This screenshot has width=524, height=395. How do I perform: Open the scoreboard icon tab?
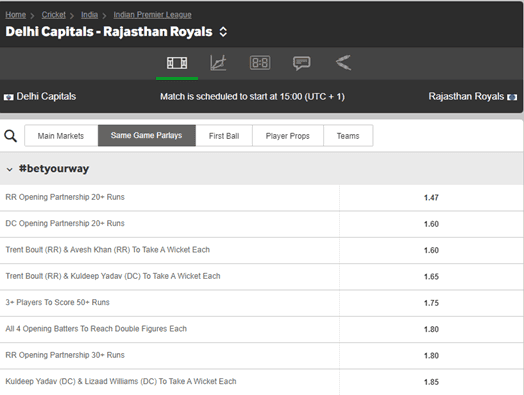[260, 63]
